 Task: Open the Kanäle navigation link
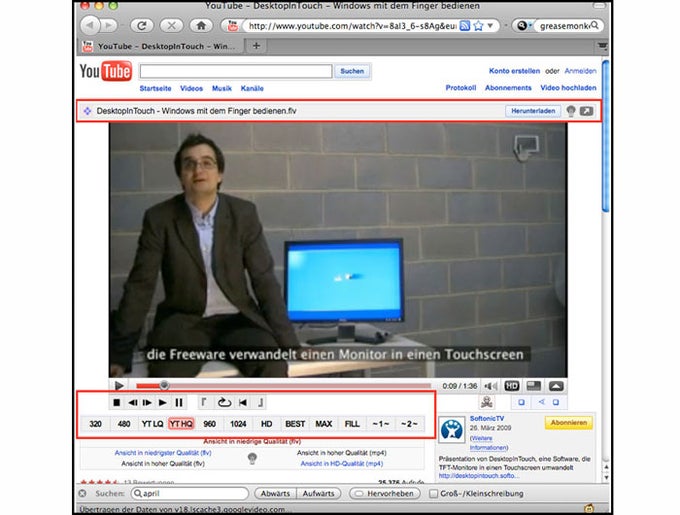click(x=252, y=88)
